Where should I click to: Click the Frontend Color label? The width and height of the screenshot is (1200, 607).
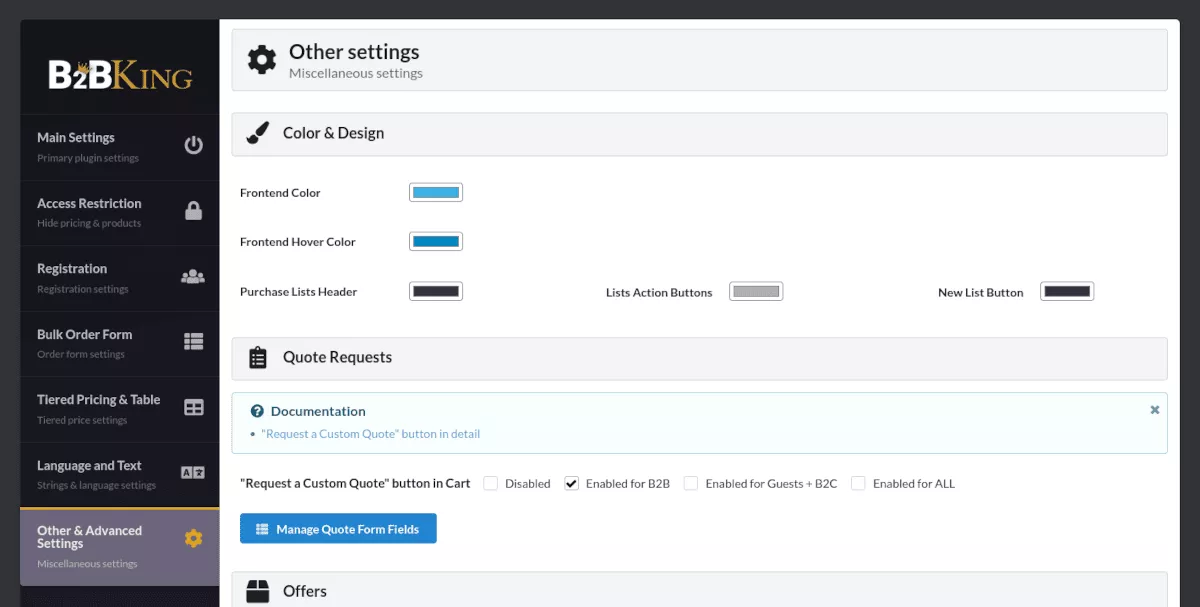[280, 193]
